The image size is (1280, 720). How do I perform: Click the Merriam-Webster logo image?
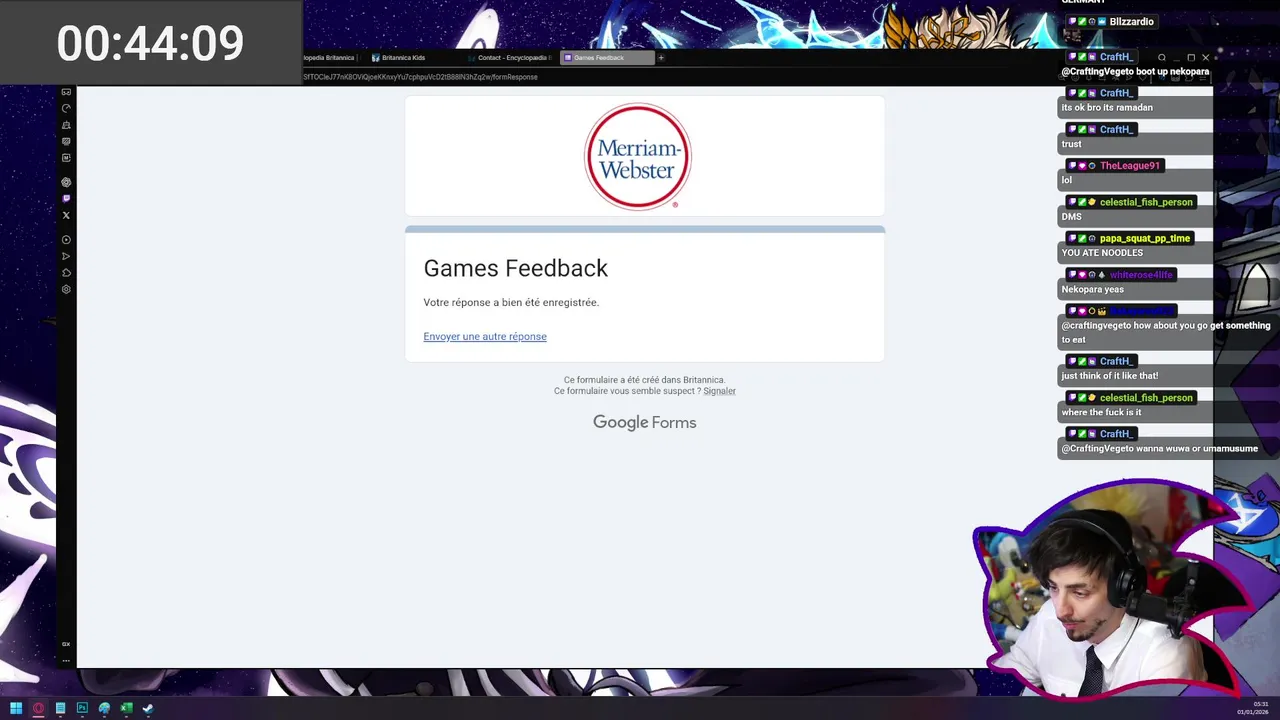(x=638, y=156)
